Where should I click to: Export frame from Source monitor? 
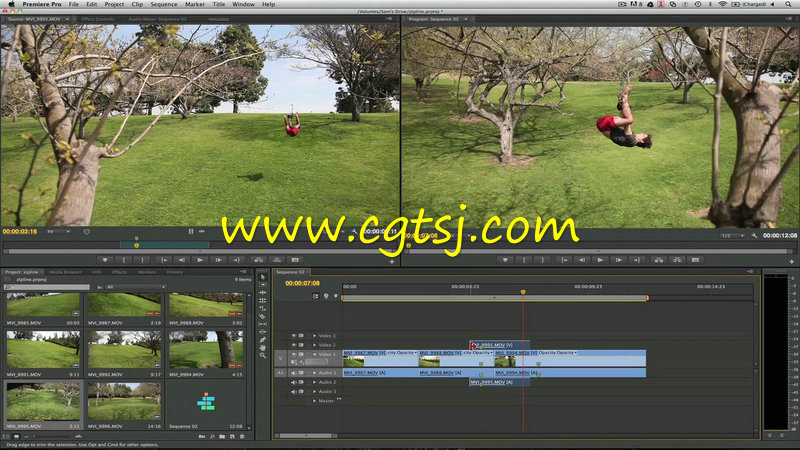click(295, 260)
